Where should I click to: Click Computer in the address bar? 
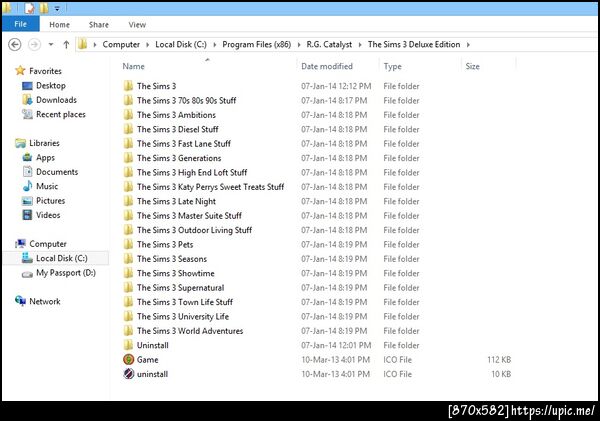point(121,45)
